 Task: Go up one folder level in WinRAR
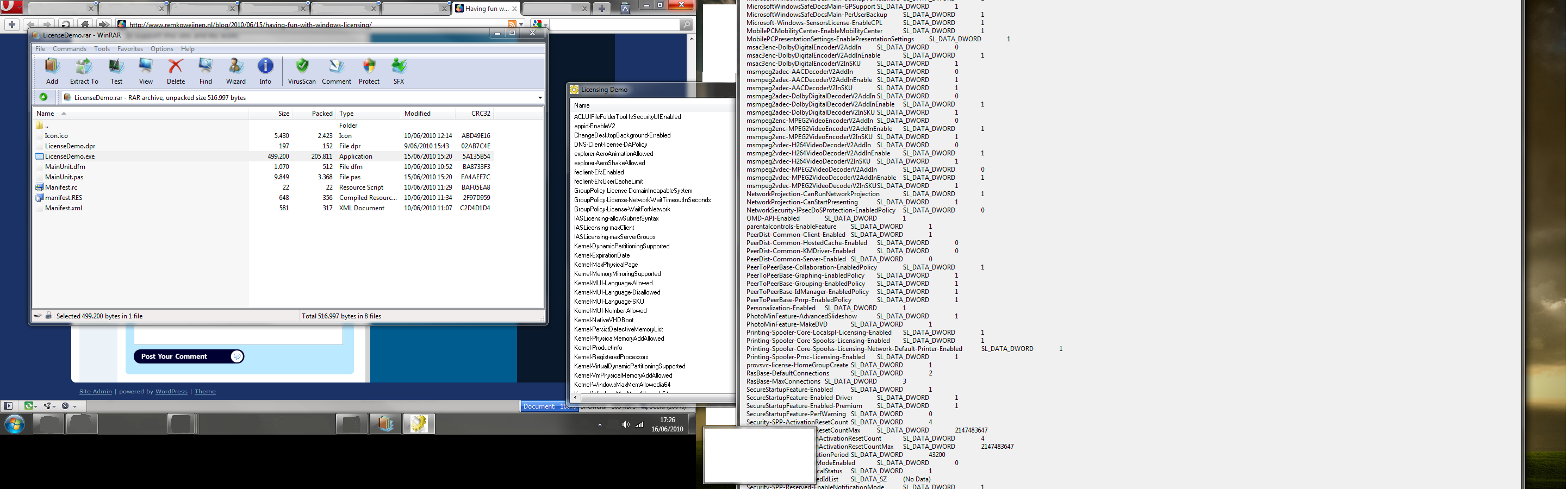click(x=44, y=97)
